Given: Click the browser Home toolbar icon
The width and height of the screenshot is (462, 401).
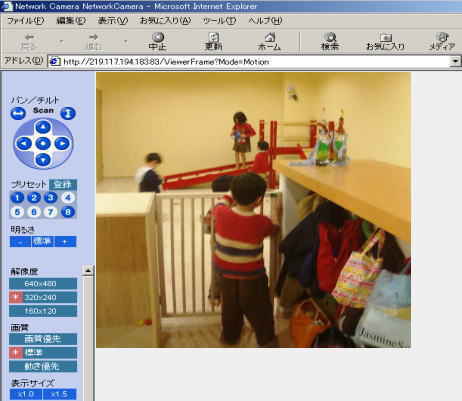Looking at the screenshot, I should point(269,41).
